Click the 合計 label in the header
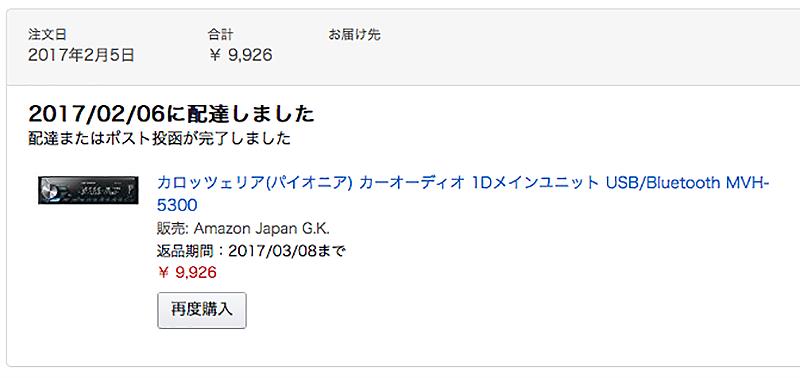Image resolution: width=800 pixels, height=378 pixels. click(x=220, y=35)
